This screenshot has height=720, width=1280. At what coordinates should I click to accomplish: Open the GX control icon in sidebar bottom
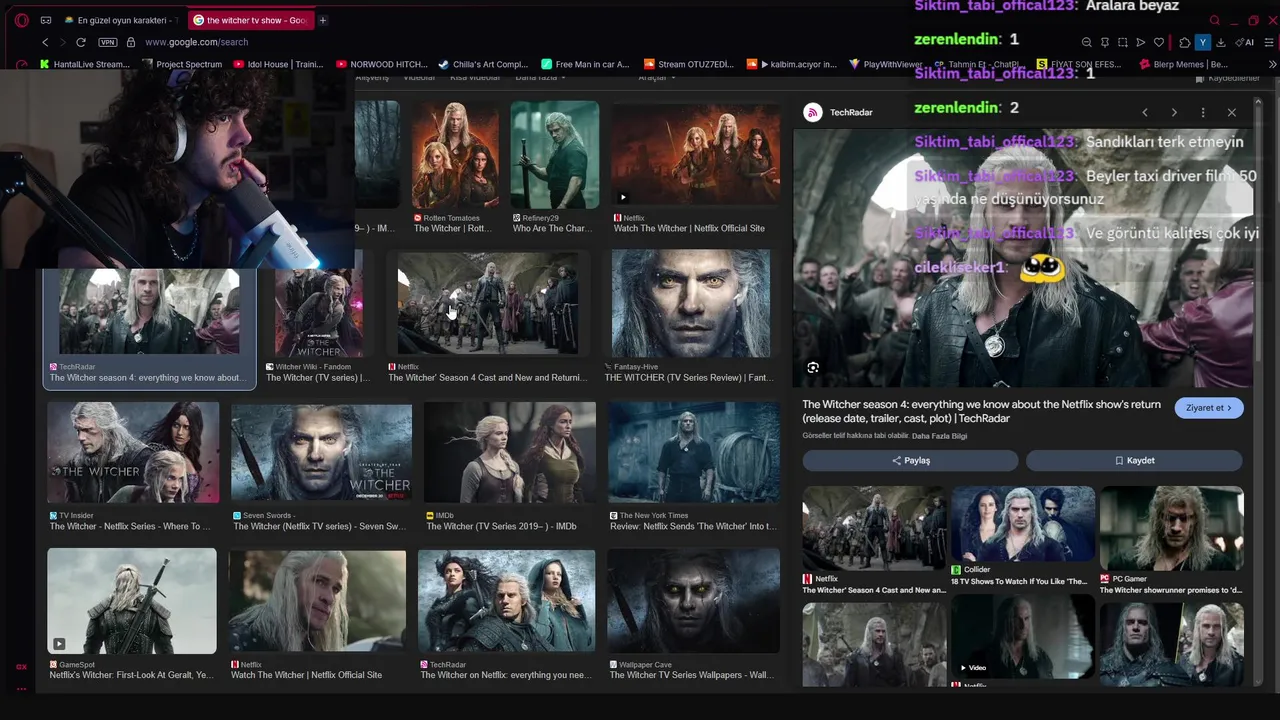[x=21, y=666]
